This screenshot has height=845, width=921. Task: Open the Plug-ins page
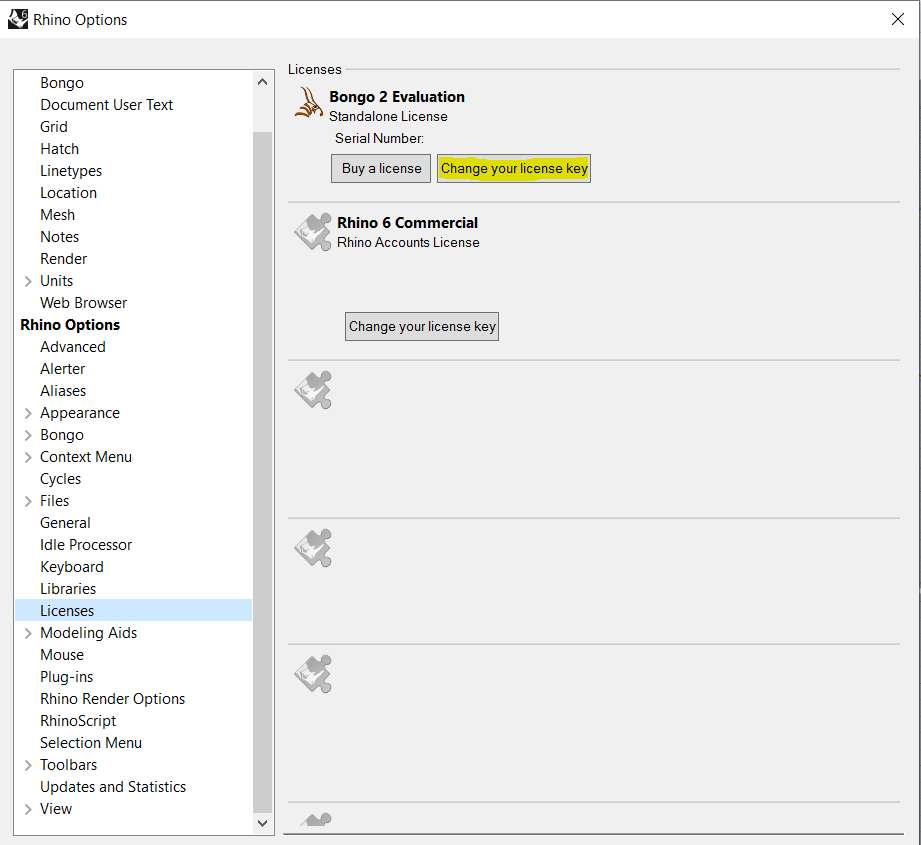(x=66, y=677)
